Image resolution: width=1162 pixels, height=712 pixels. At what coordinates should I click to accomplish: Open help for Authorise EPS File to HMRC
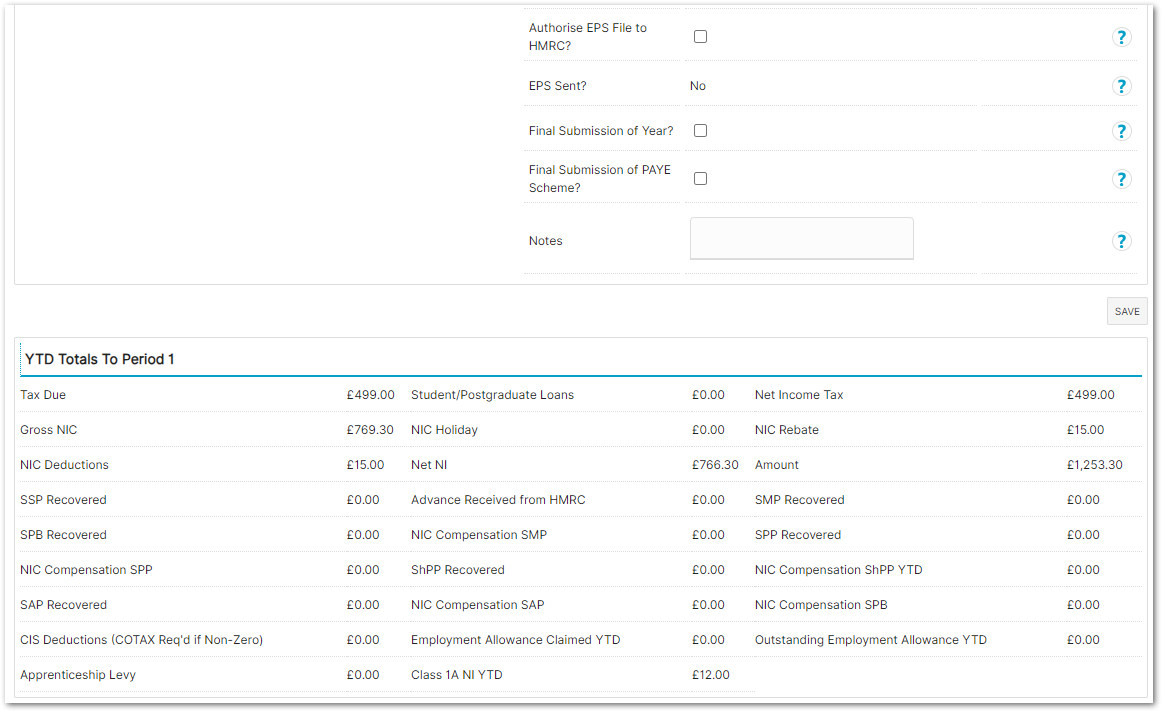click(1121, 37)
